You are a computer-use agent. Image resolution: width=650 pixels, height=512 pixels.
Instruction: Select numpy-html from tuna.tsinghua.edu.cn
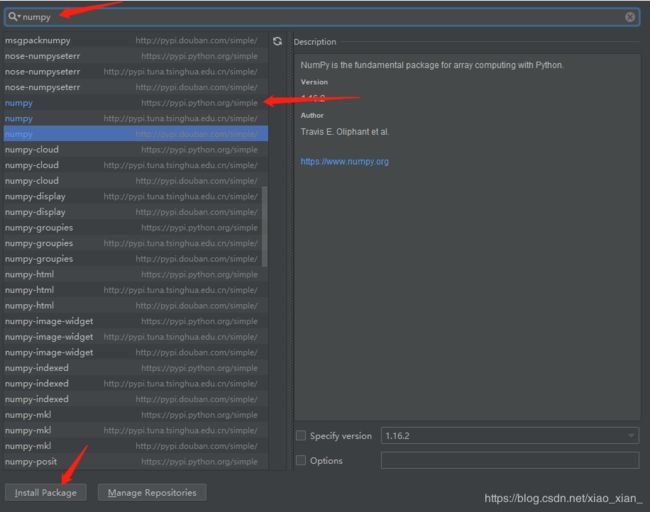[136, 290]
